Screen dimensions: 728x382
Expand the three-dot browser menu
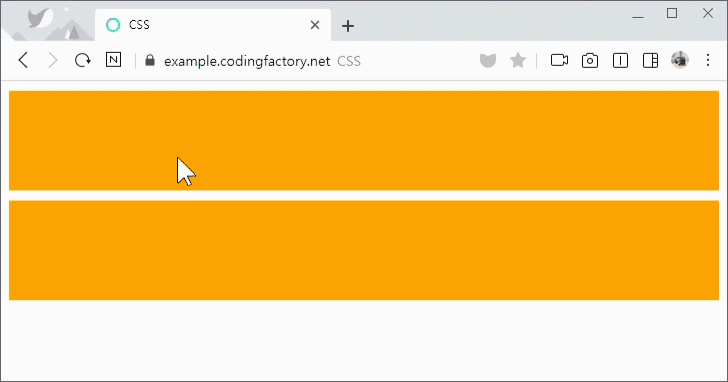coord(708,60)
